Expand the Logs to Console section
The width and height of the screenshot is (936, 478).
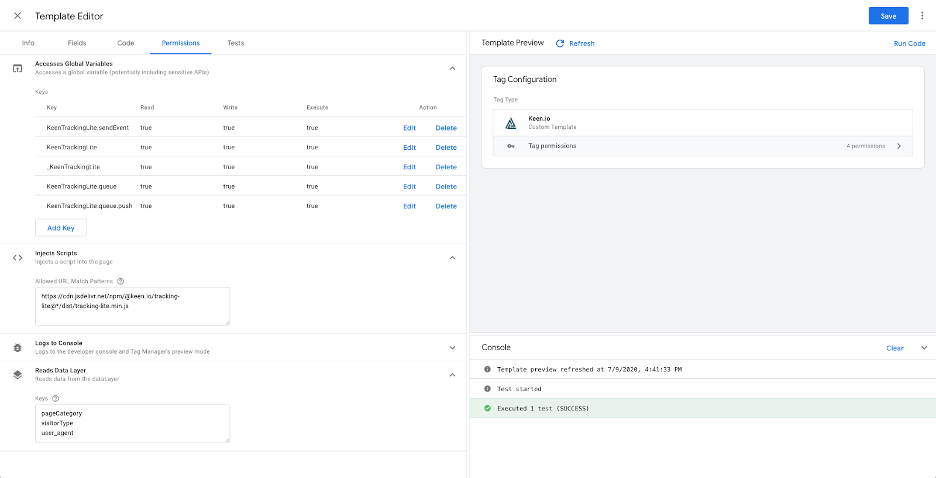tap(452, 347)
